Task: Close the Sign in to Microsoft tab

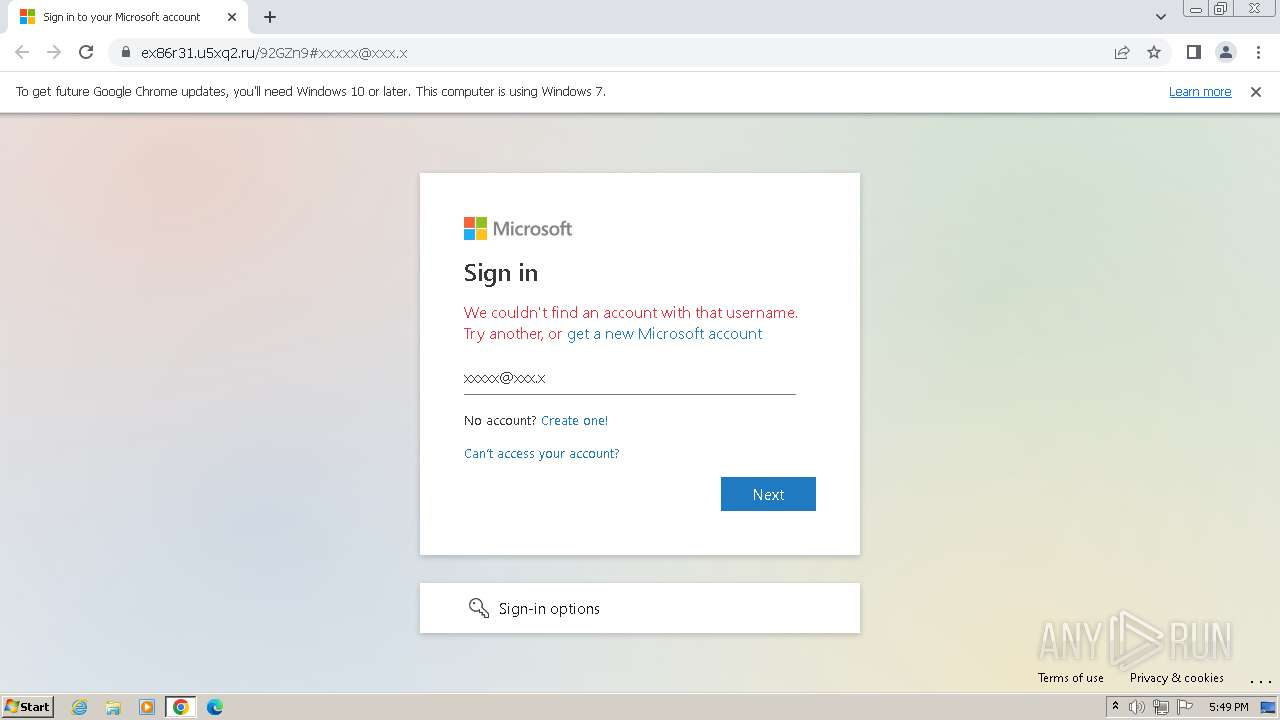Action: 232,17
